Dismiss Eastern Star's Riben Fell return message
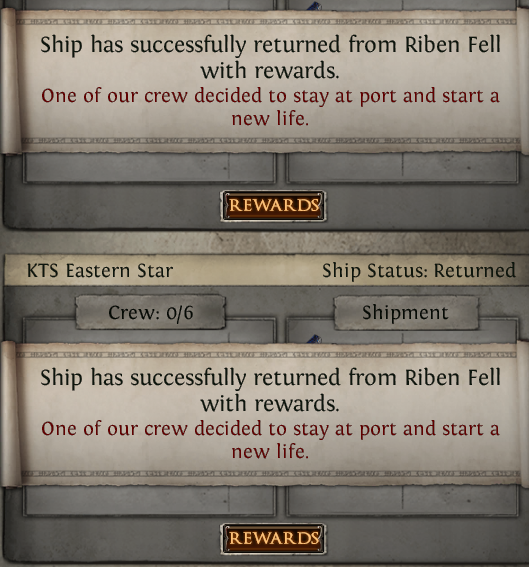 [270, 413]
